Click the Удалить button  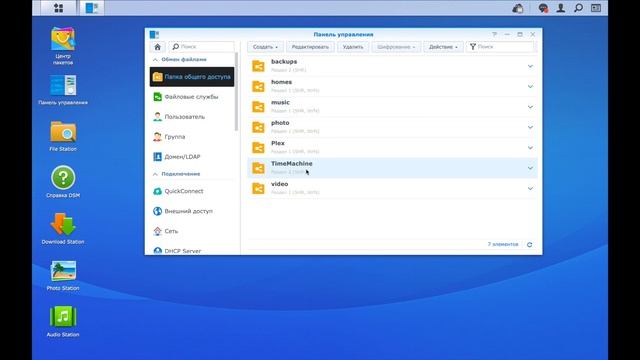tap(353, 47)
